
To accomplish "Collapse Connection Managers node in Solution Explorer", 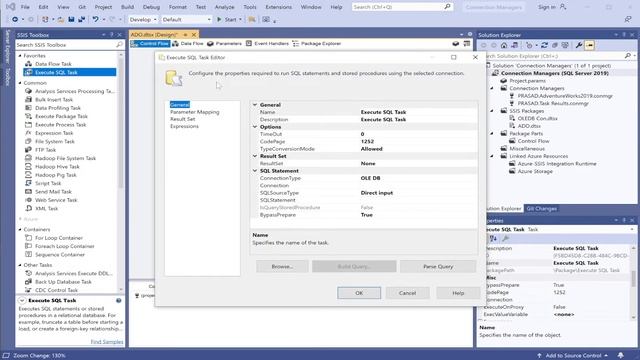I will [492, 88].
